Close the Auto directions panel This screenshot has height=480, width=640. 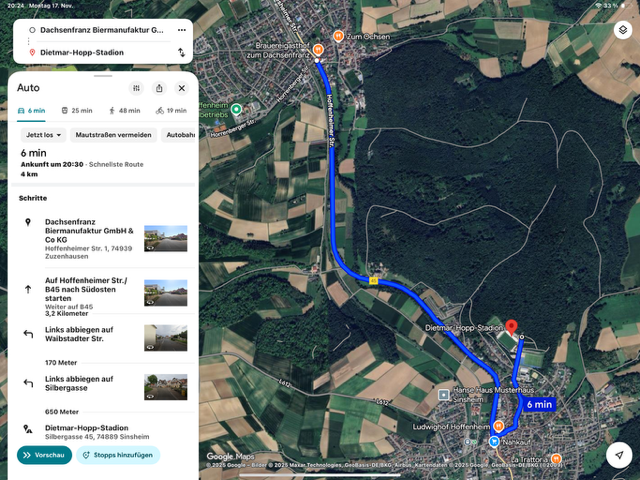[x=182, y=88]
